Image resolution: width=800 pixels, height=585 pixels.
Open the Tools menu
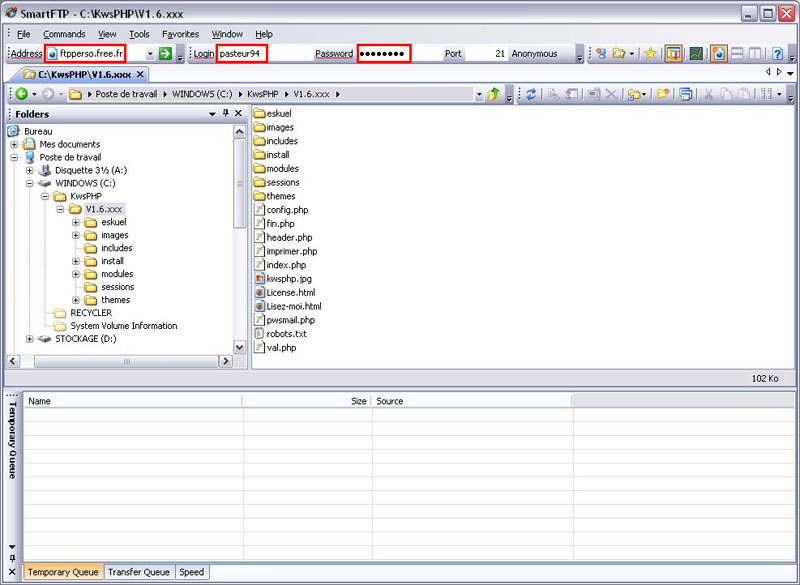point(139,34)
